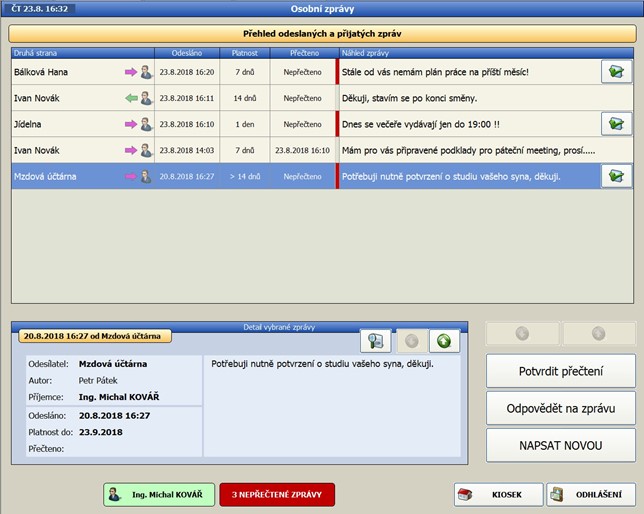Open the reply icon in Bálková Hana row

(x=616, y=71)
